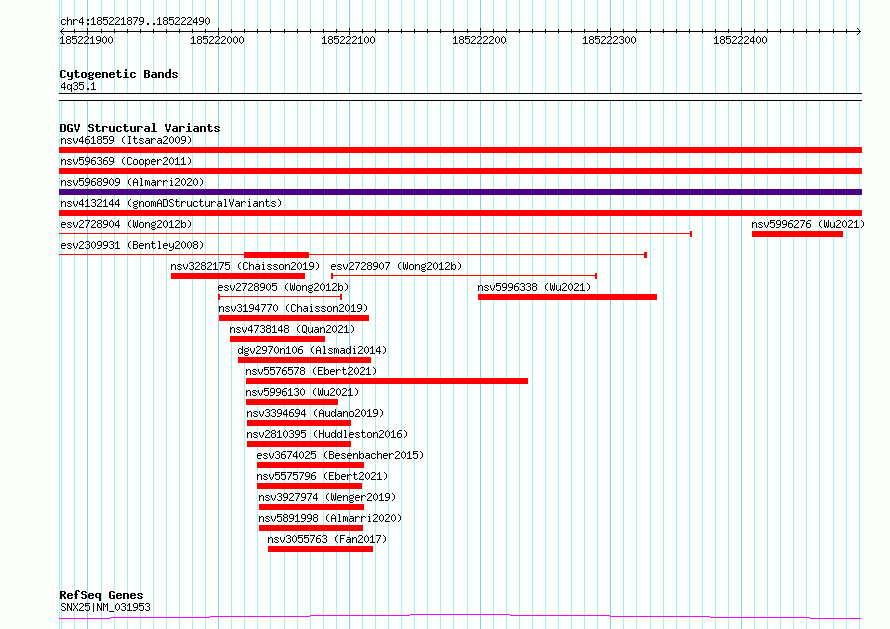This screenshot has height=629, width=890.
Task: Click the 185222100 ruler position
Action: (x=348, y=40)
